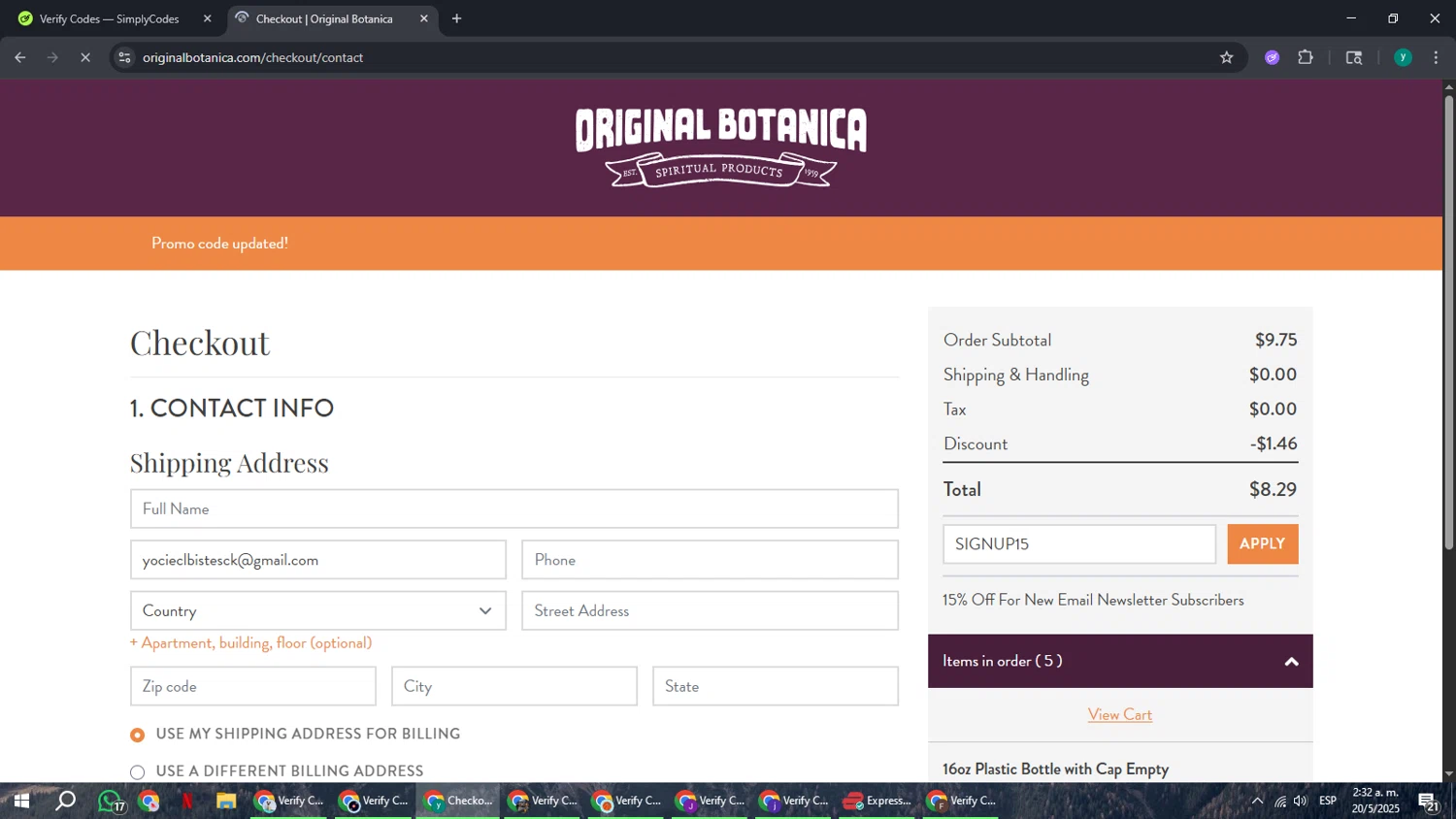Click the Promo code updated! message
The height and width of the screenshot is (819, 1456).
[x=219, y=243]
